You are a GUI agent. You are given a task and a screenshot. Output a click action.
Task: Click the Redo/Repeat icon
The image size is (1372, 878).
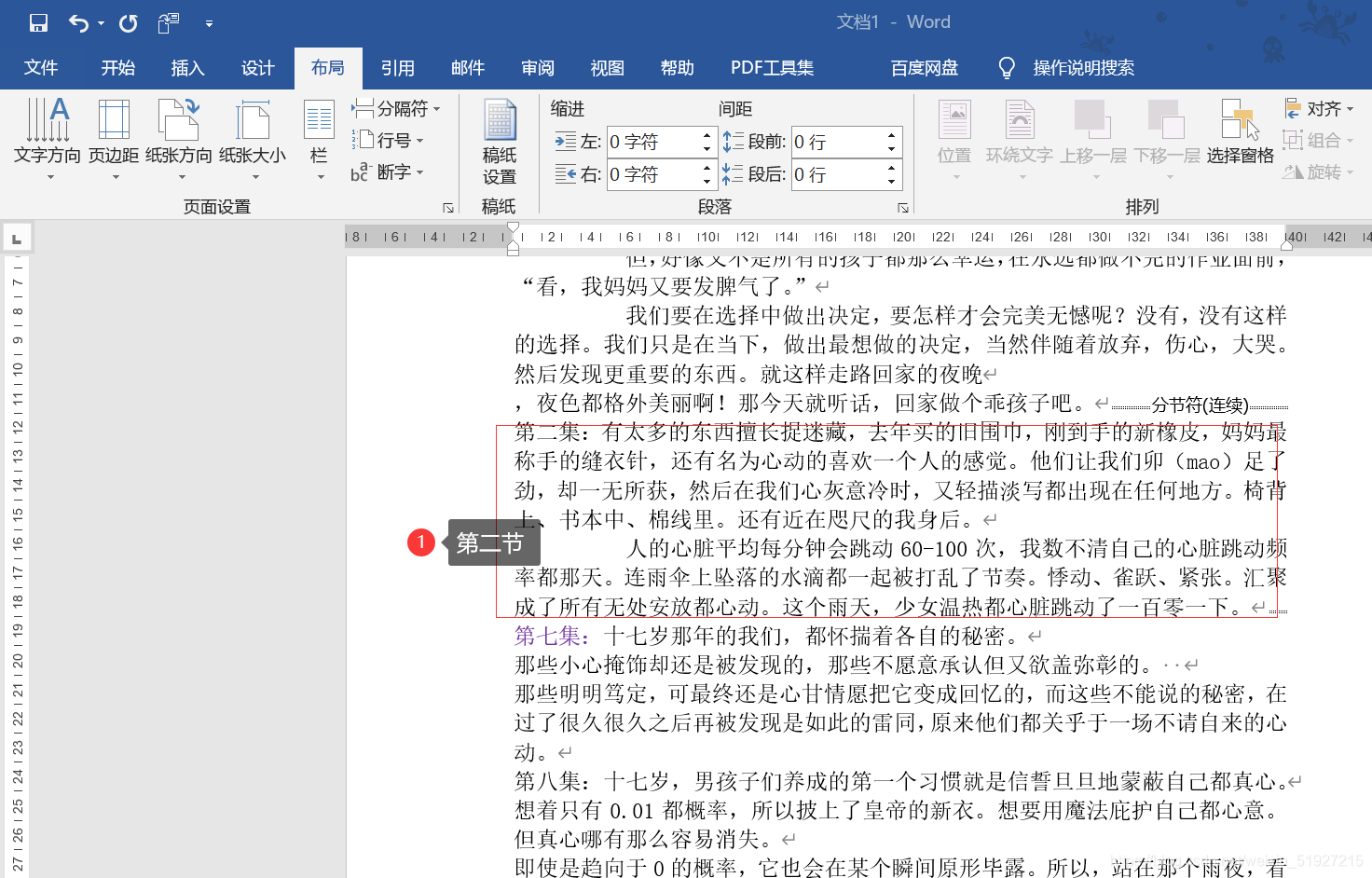tap(129, 23)
